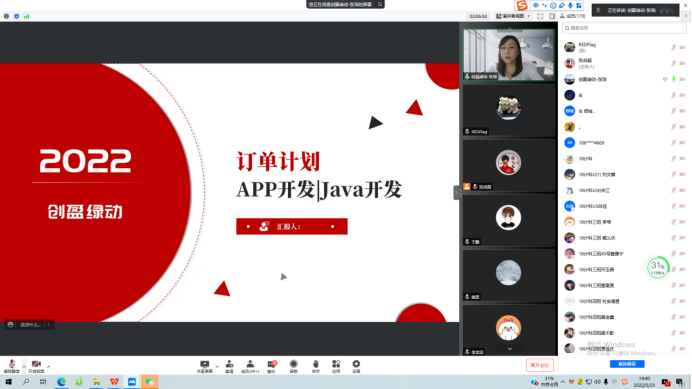
Task: Toggle microphone for REDFlag in member list
Action: coord(673,47)
